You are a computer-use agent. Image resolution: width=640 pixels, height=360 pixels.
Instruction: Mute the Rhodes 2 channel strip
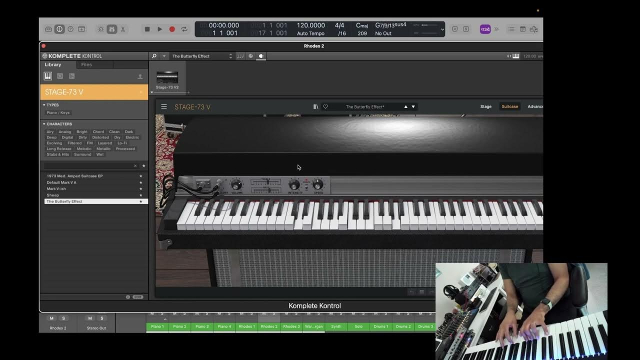pos(51,318)
